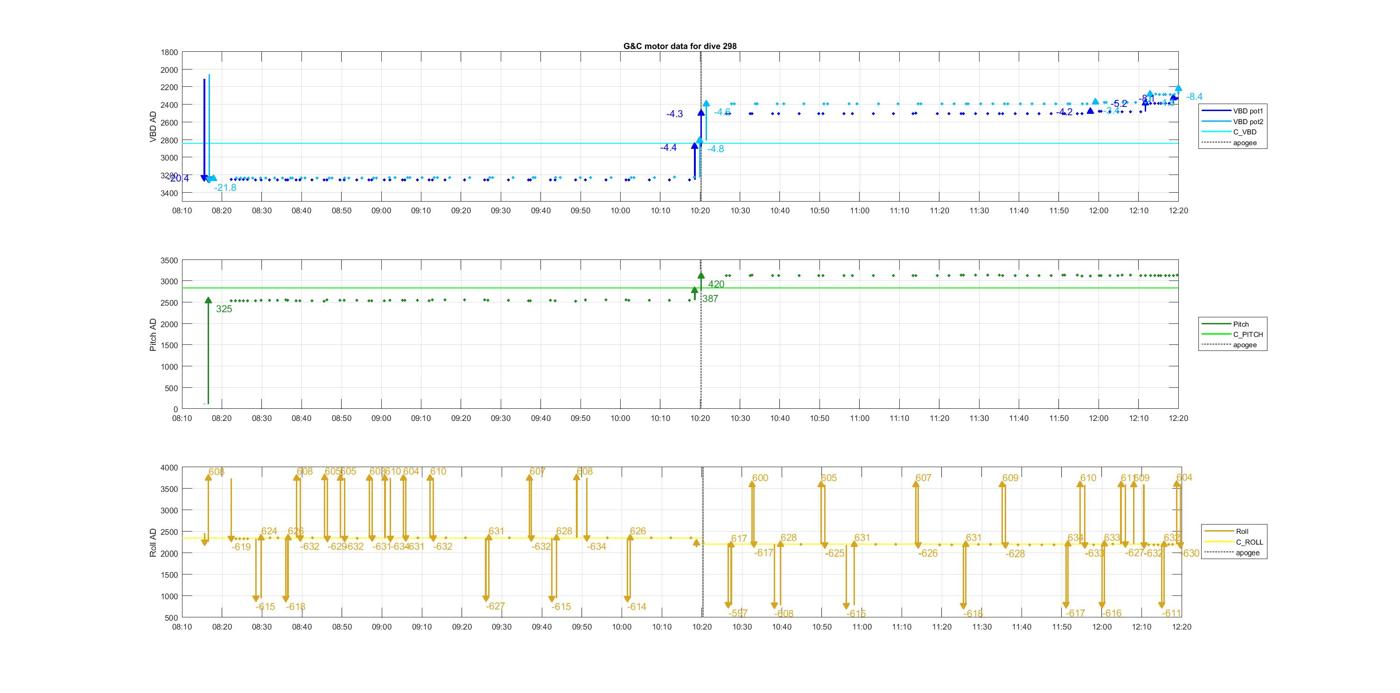Click the "3400" tick on the VBD axis
Screen dimensions: 1400x693
(x=169, y=193)
